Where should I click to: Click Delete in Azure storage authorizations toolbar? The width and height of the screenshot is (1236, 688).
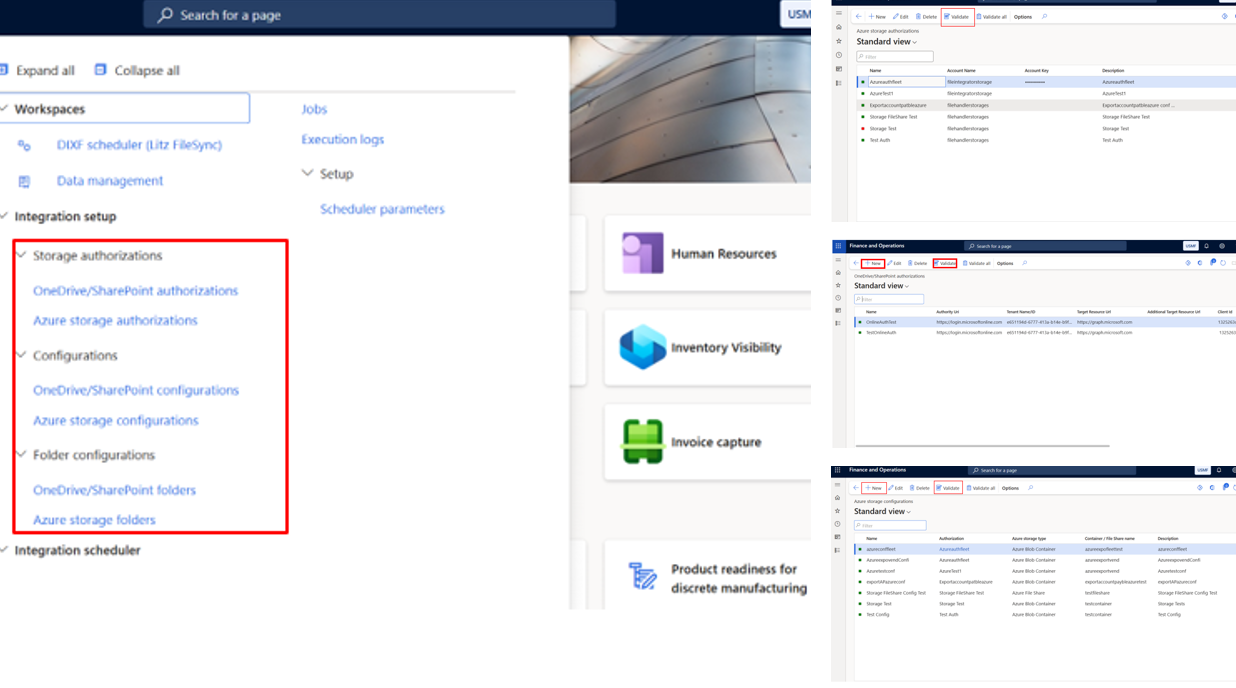coord(927,17)
